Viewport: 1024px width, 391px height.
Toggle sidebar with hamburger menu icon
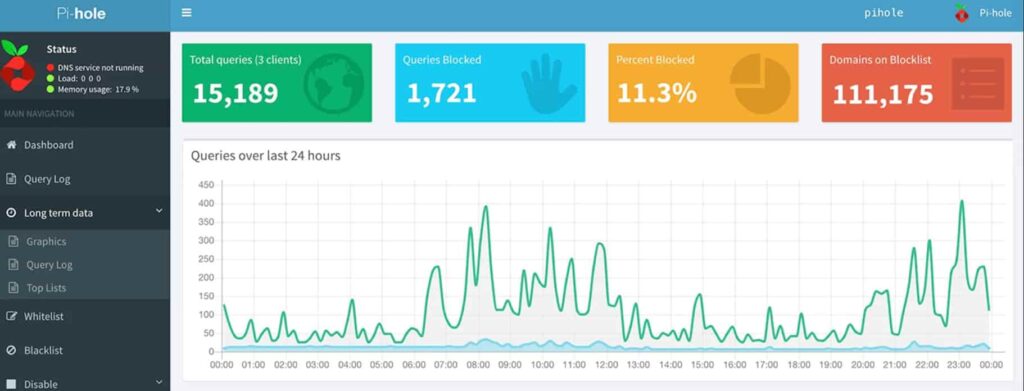(187, 12)
